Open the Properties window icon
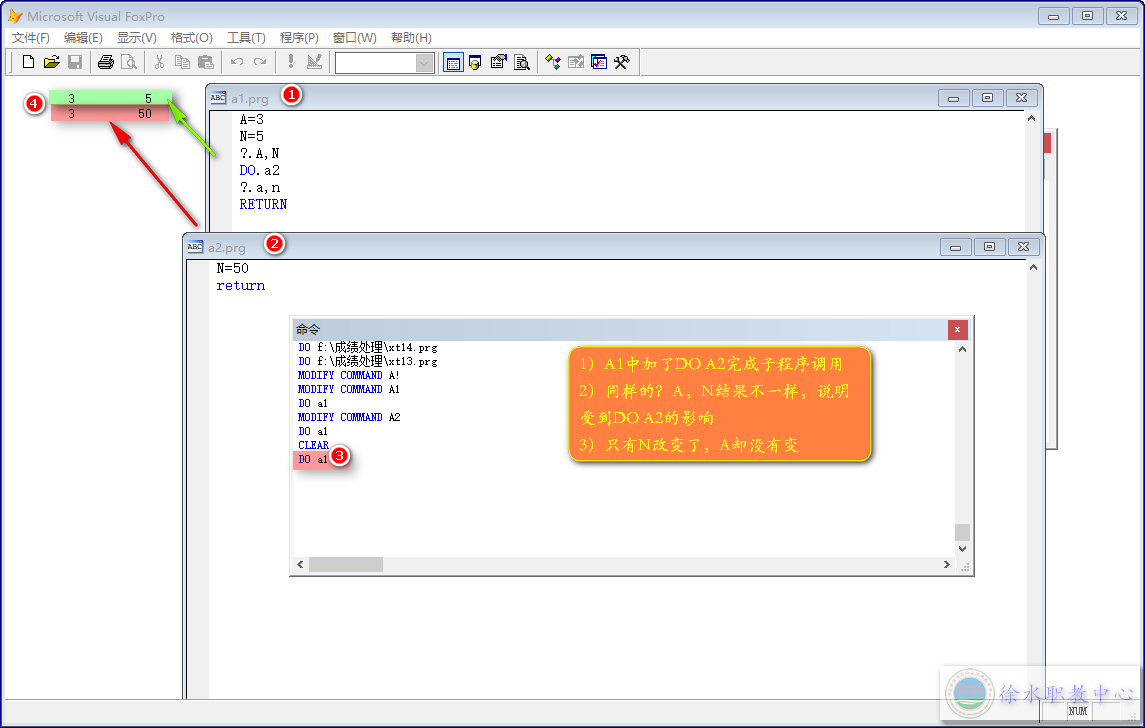Image resolution: width=1145 pixels, height=728 pixels. [499, 62]
